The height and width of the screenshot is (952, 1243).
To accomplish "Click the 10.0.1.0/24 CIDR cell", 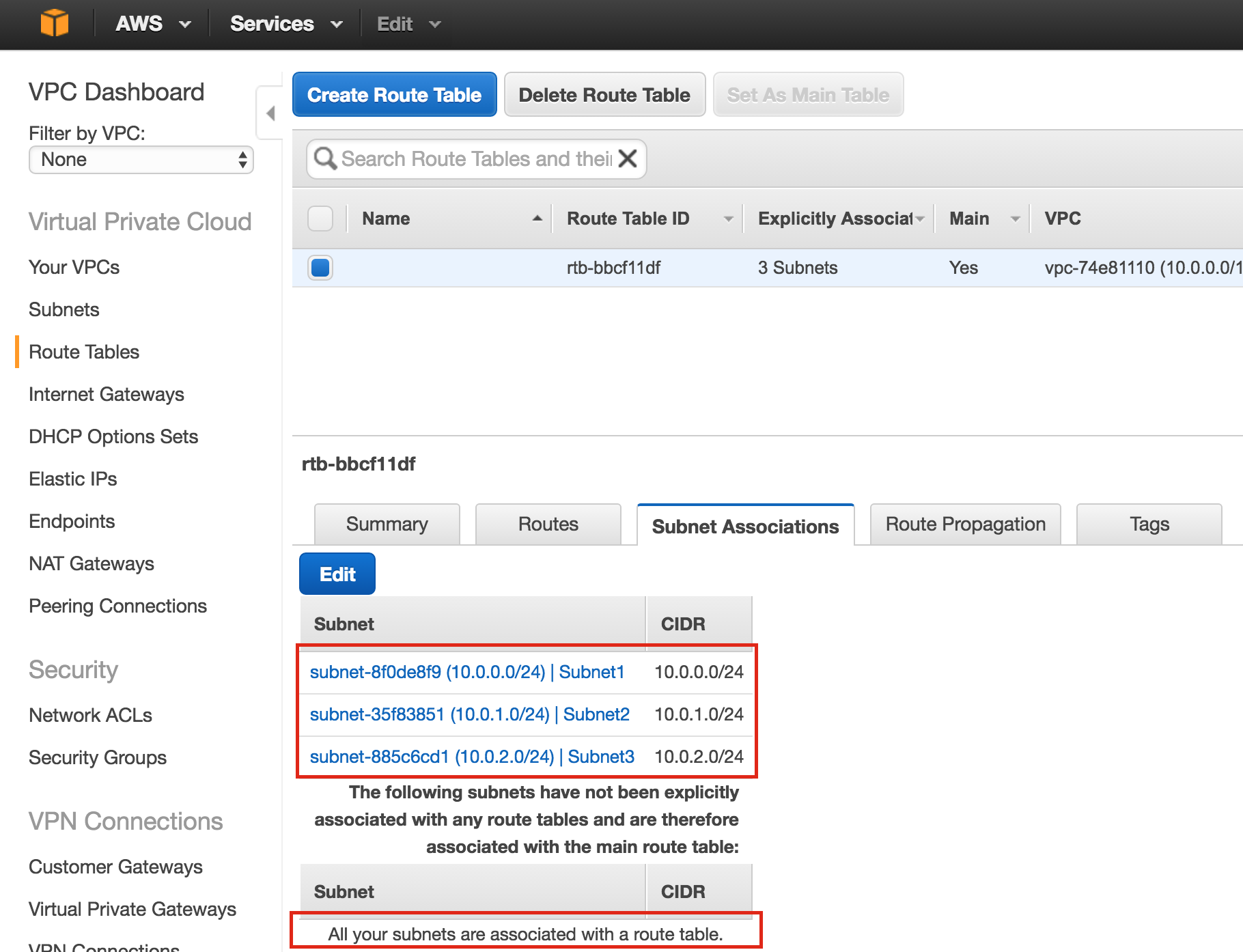I will click(699, 715).
